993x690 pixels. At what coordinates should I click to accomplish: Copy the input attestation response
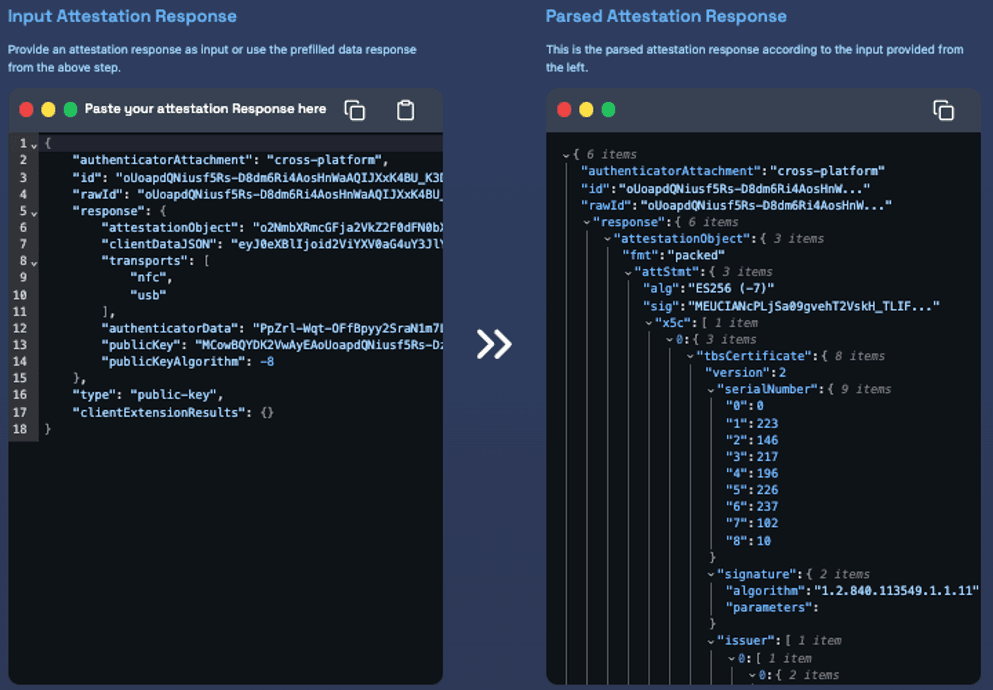tap(355, 110)
